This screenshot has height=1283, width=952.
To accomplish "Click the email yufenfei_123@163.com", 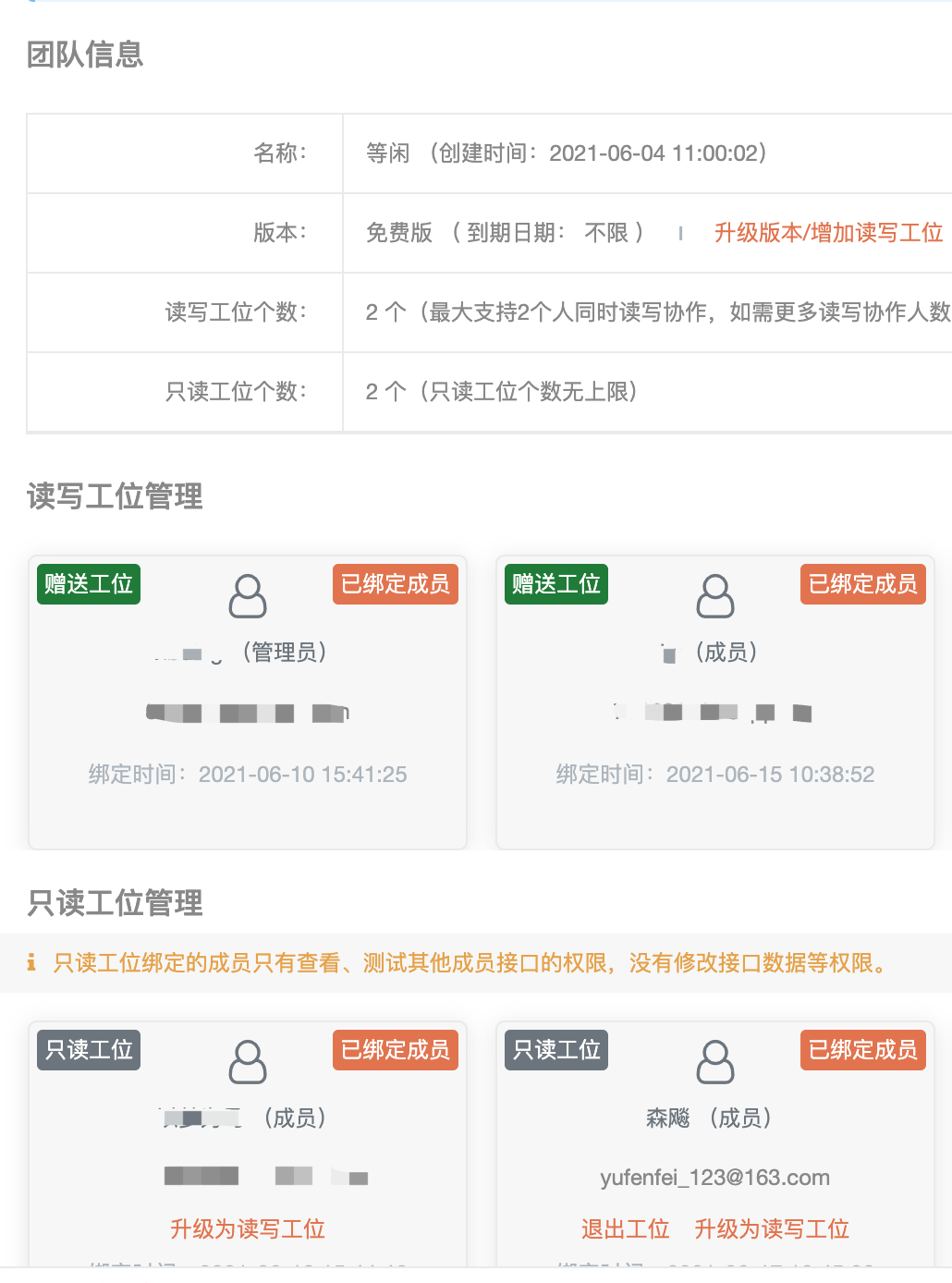I will (x=715, y=1177).
